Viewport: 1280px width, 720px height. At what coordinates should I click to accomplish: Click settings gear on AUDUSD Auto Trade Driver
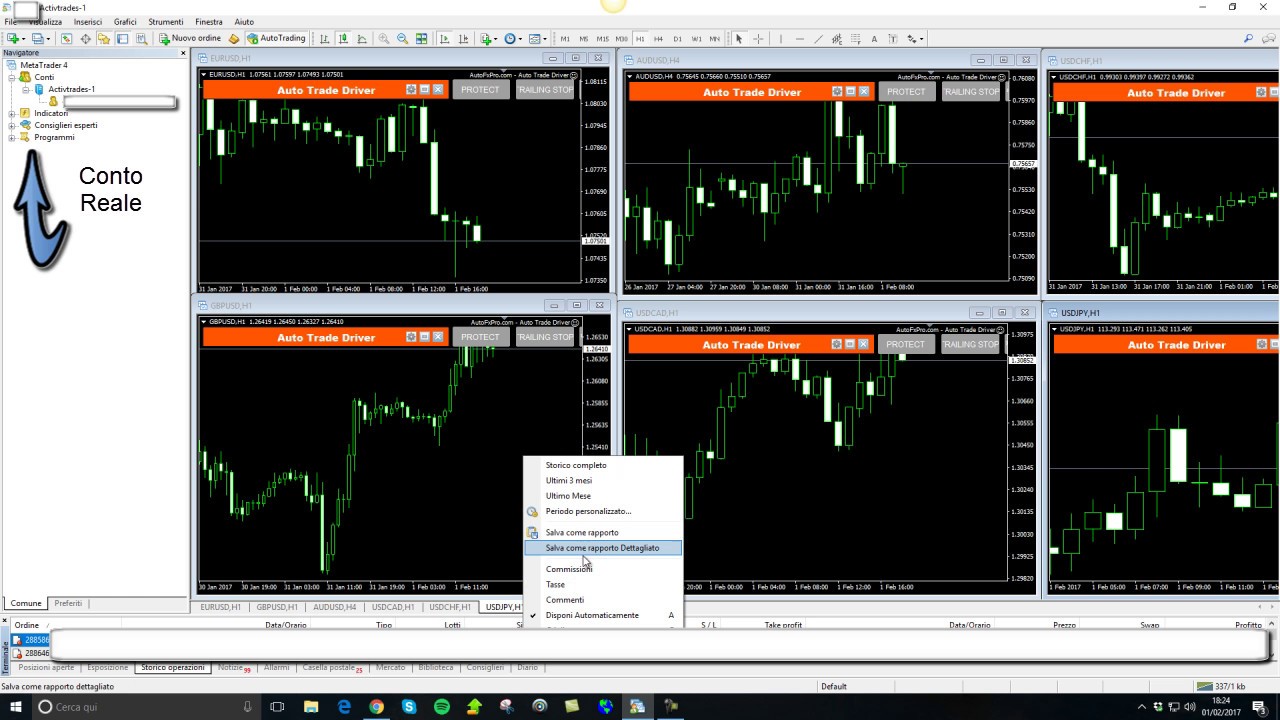838,91
